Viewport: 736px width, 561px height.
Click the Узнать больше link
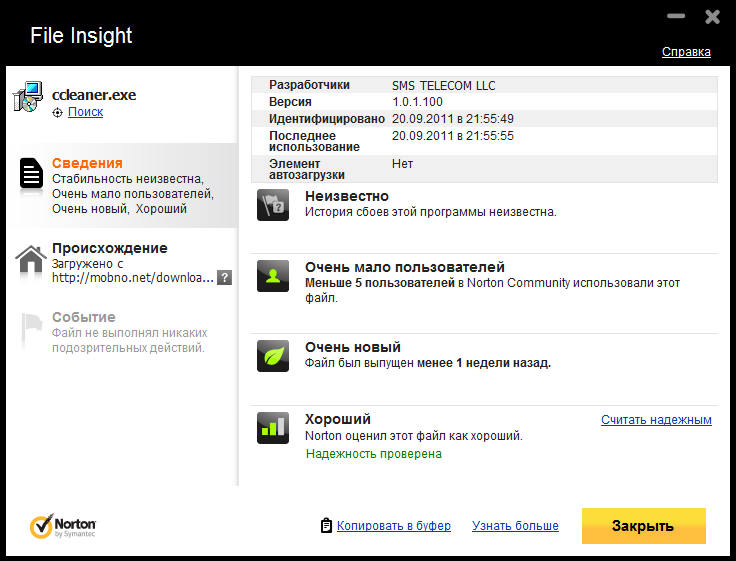[515, 525]
